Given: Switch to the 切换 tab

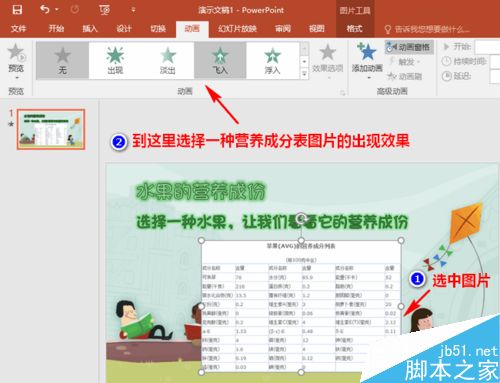Looking at the screenshot, I should 158,29.
